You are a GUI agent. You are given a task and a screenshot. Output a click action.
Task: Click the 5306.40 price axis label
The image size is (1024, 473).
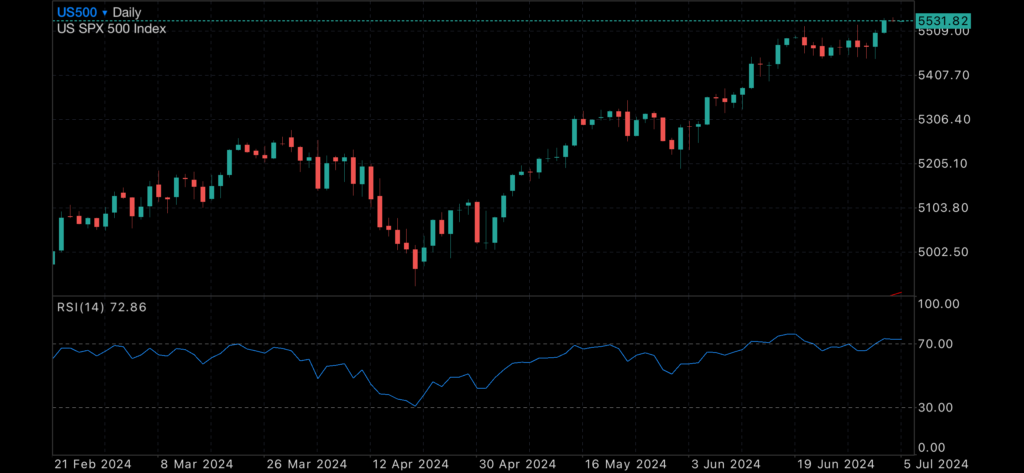(x=943, y=120)
